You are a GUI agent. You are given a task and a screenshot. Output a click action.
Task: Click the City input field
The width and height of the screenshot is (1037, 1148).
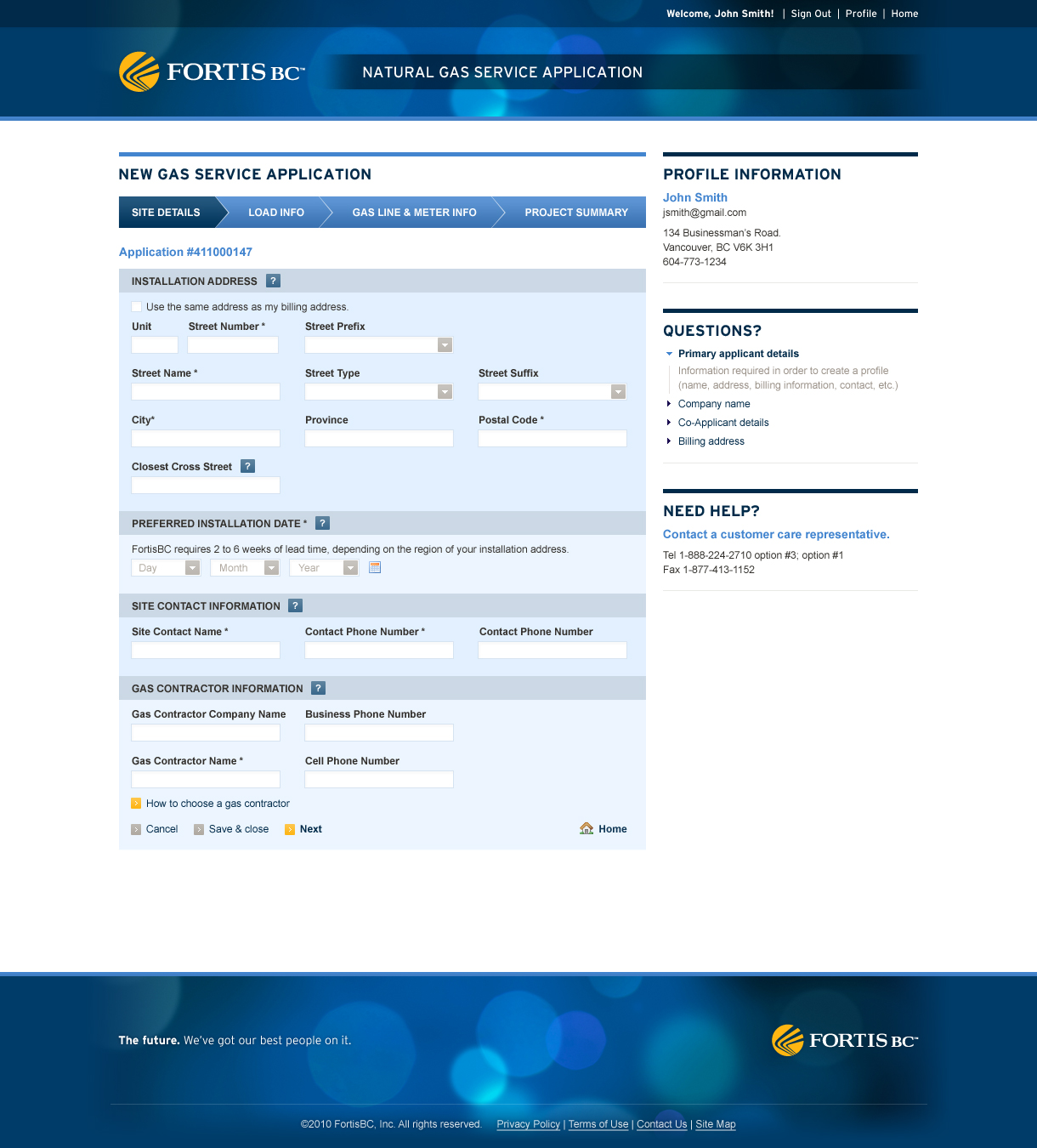[x=206, y=438]
